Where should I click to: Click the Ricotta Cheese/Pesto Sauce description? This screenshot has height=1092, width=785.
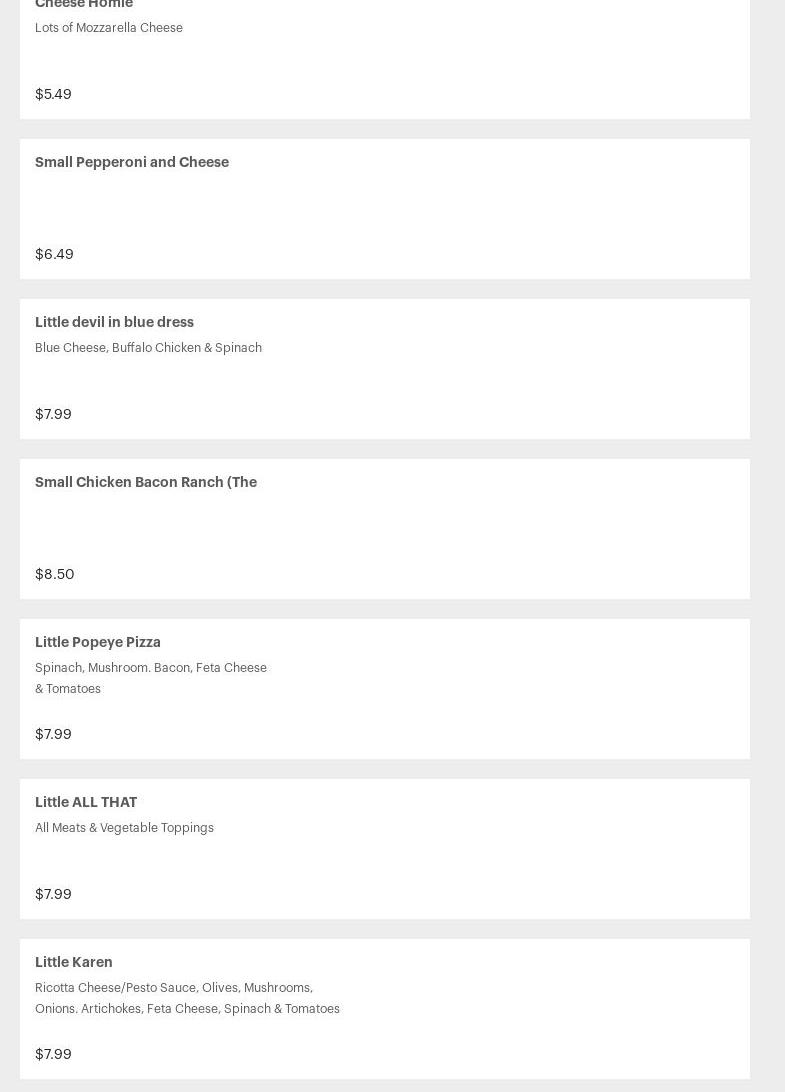tap(187, 998)
